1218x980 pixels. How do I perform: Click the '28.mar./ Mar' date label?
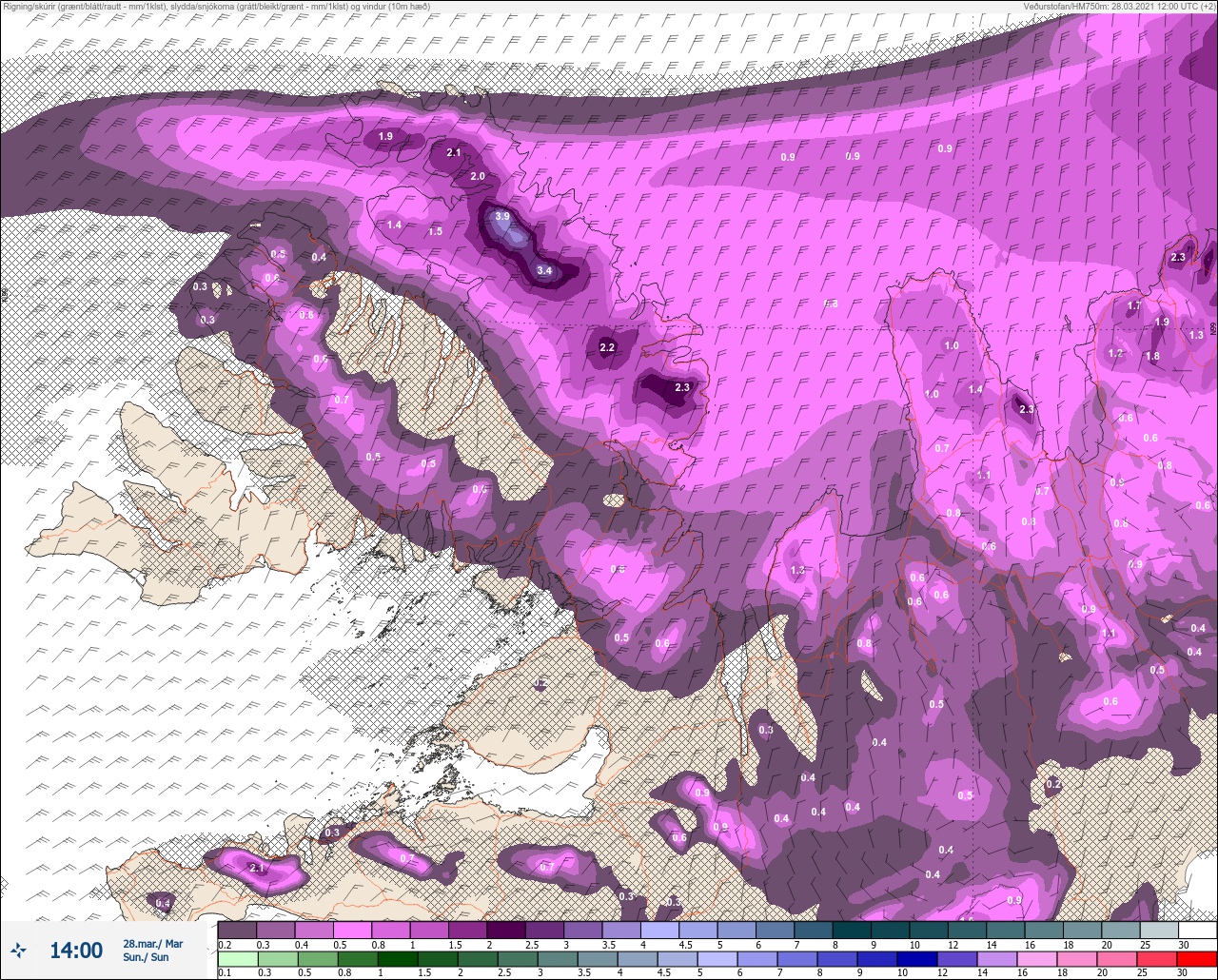(x=152, y=944)
